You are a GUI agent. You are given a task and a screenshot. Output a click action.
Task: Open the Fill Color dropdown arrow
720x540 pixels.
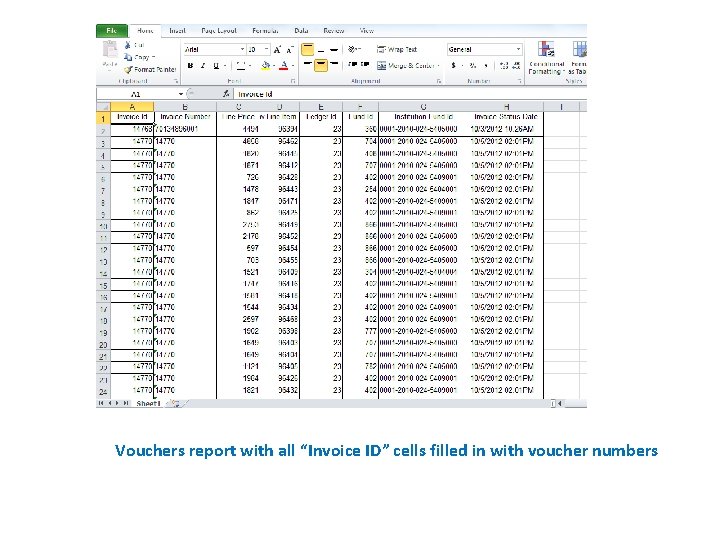pos(274,66)
